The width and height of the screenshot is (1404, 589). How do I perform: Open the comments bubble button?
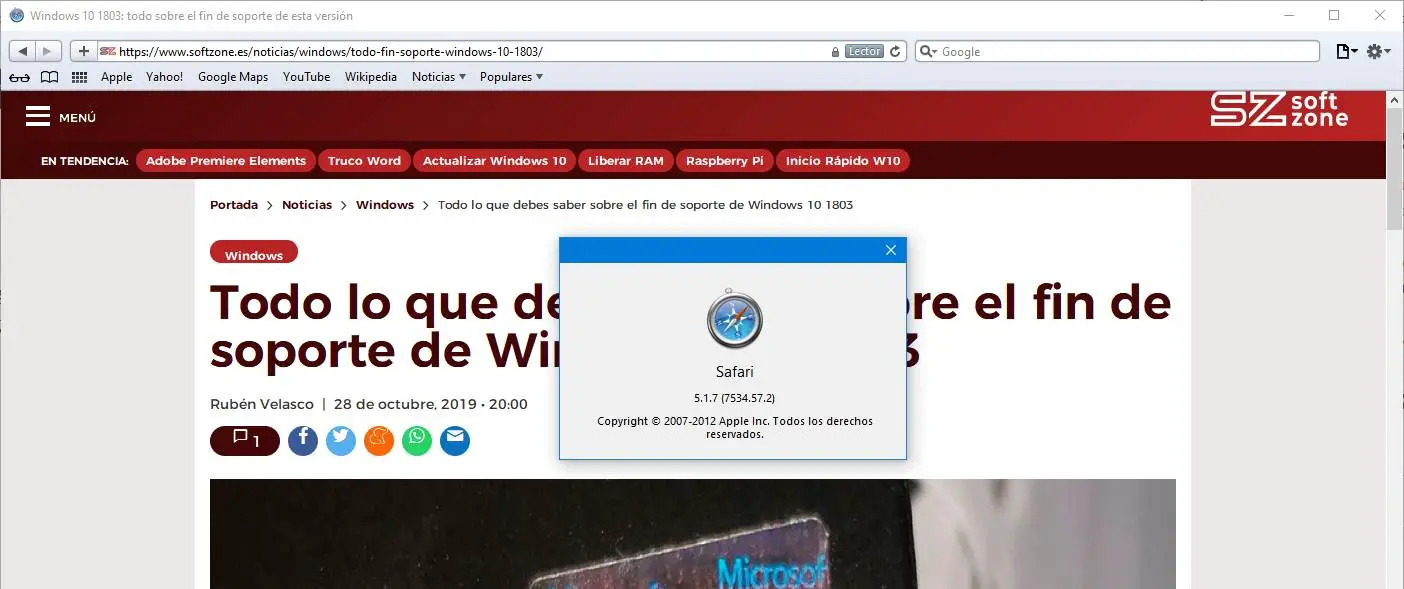pyautogui.click(x=245, y=441)
